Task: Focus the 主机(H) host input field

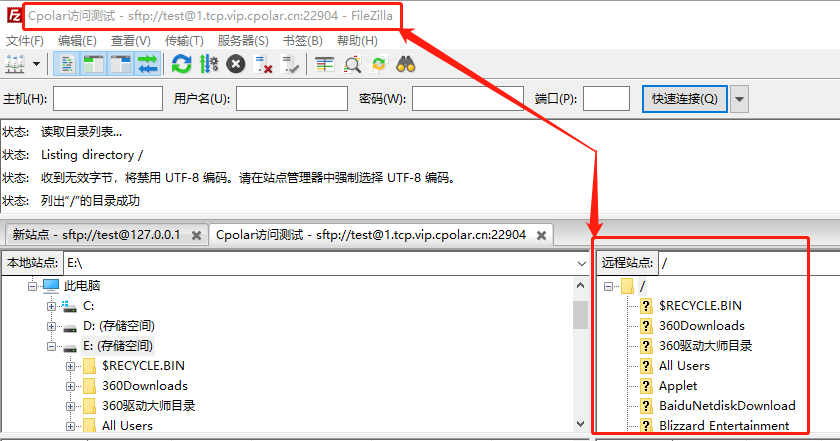Action: [x=108, y=99]
